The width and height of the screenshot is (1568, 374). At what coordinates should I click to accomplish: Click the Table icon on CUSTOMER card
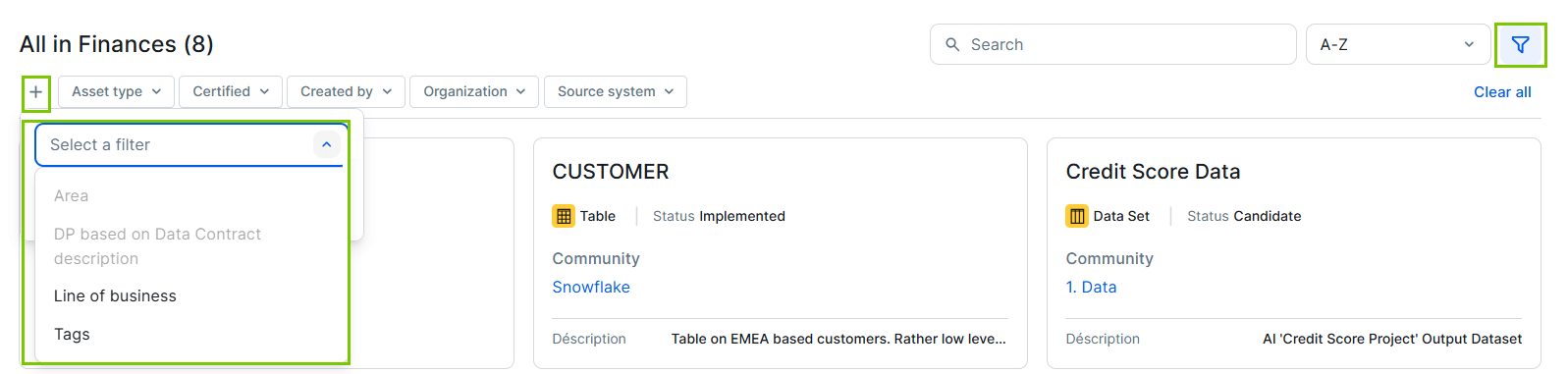[564, 216]
